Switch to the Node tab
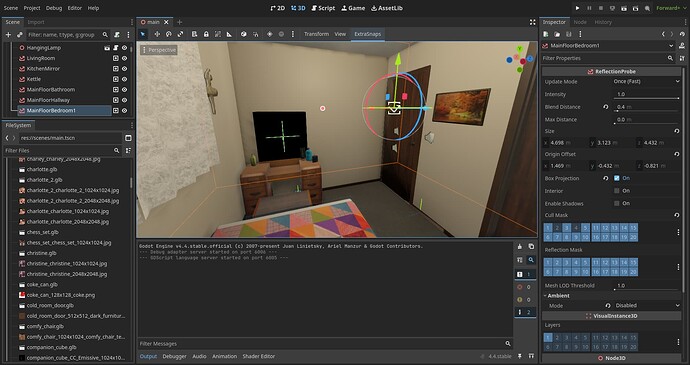 click(580, 22)
